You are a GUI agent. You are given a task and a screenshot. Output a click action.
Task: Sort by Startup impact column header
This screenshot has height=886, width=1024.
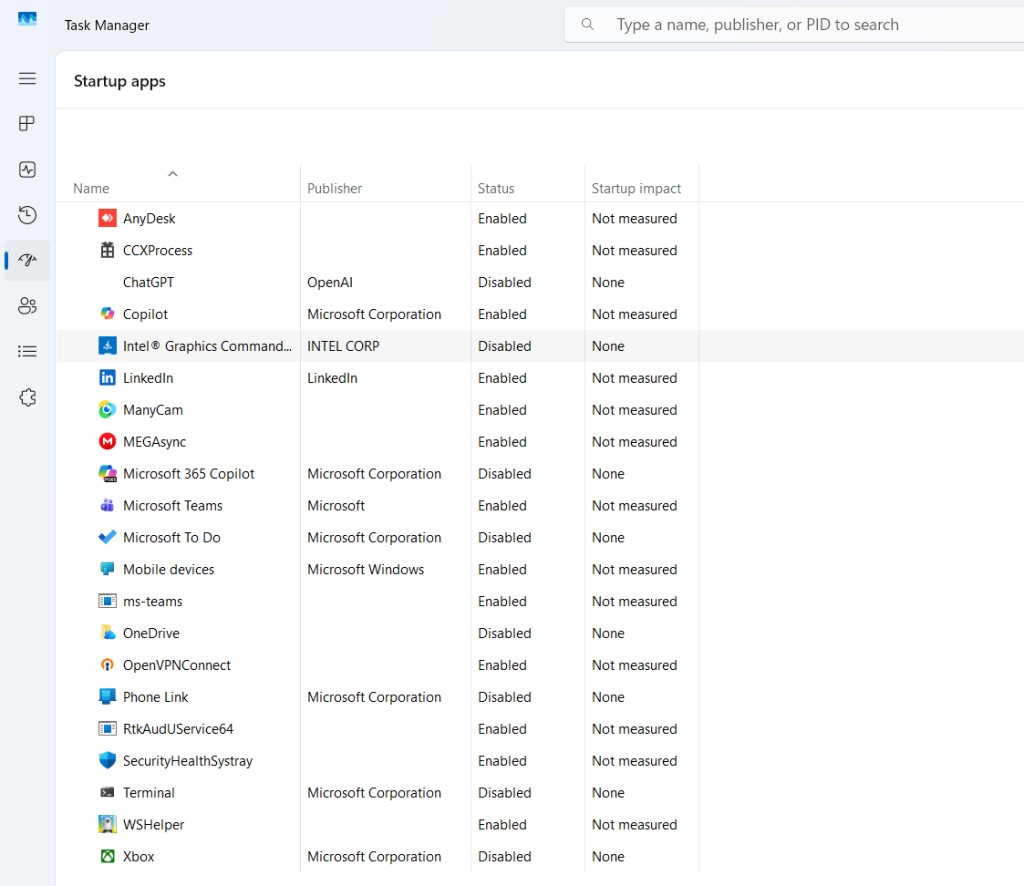636,188
